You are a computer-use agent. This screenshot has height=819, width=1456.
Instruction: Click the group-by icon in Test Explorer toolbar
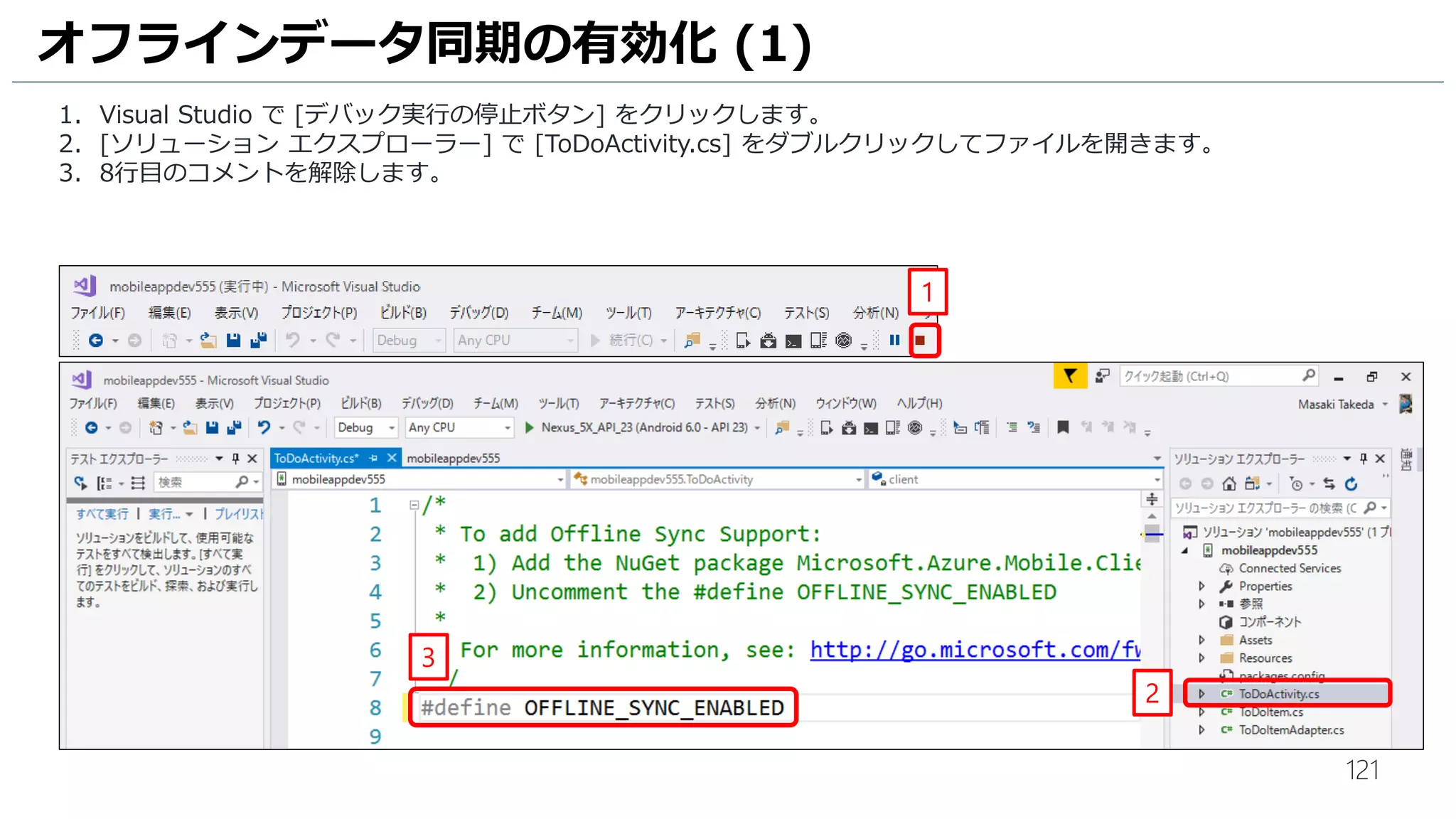click(x=138, y=483)
